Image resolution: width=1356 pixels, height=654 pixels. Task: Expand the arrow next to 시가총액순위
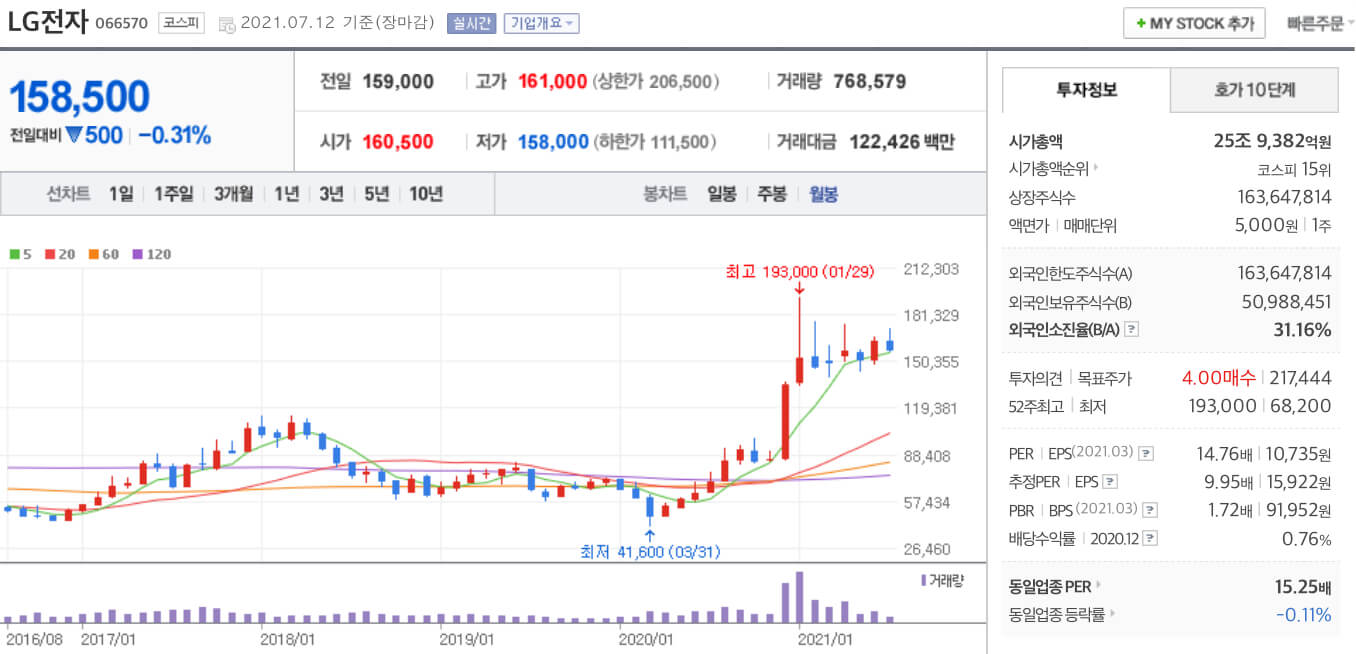coord(1096,169)
